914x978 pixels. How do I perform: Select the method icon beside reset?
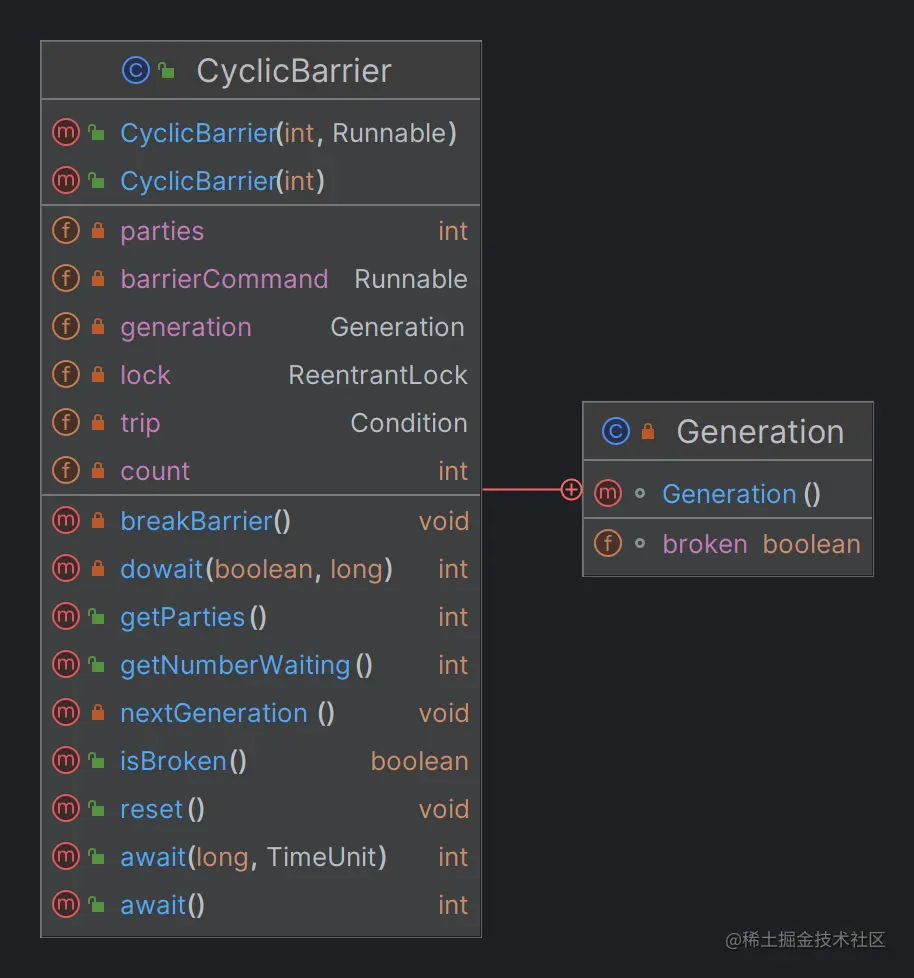[x=64, y=808]
